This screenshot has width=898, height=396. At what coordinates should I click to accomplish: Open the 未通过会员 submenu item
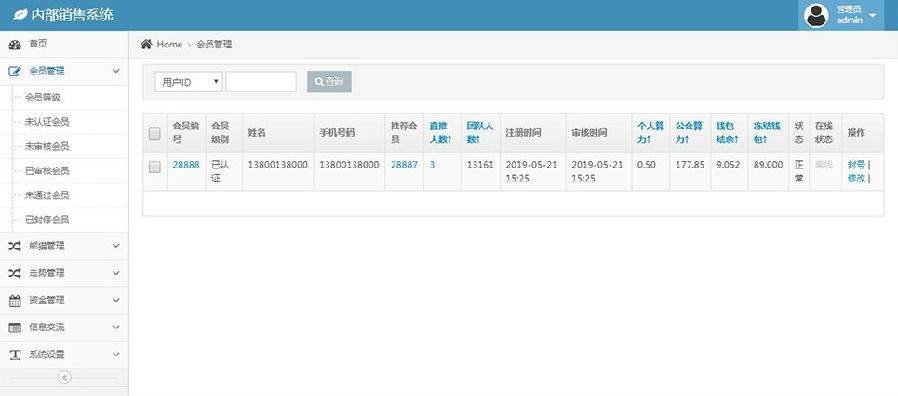(x=48, y=195)
